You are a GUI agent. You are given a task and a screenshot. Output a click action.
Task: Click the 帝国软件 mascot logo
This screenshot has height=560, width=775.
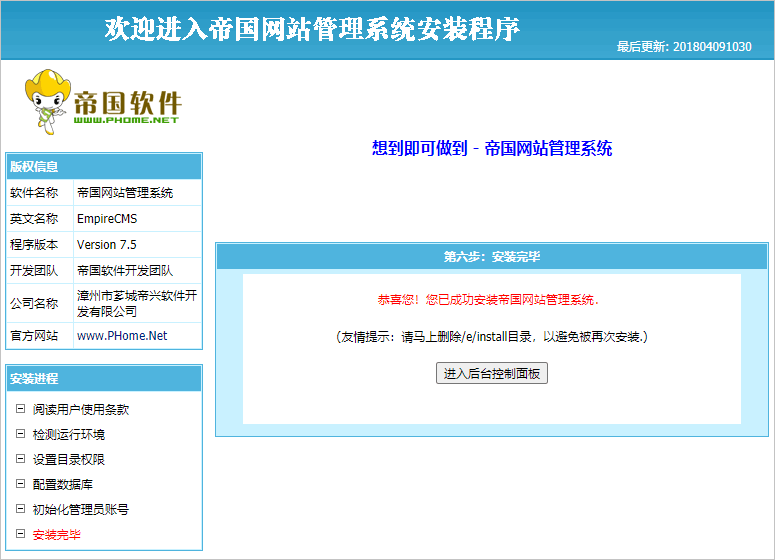pos(102,101)
